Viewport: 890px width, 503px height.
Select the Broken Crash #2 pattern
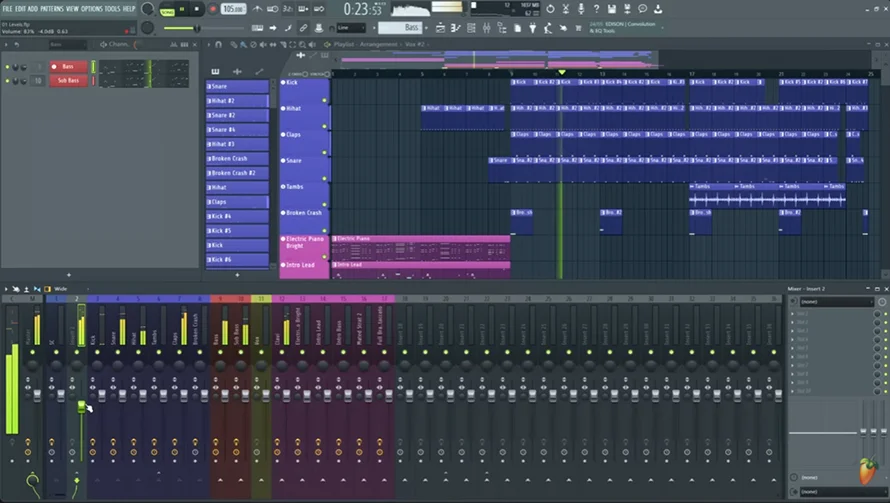point(237,173)
